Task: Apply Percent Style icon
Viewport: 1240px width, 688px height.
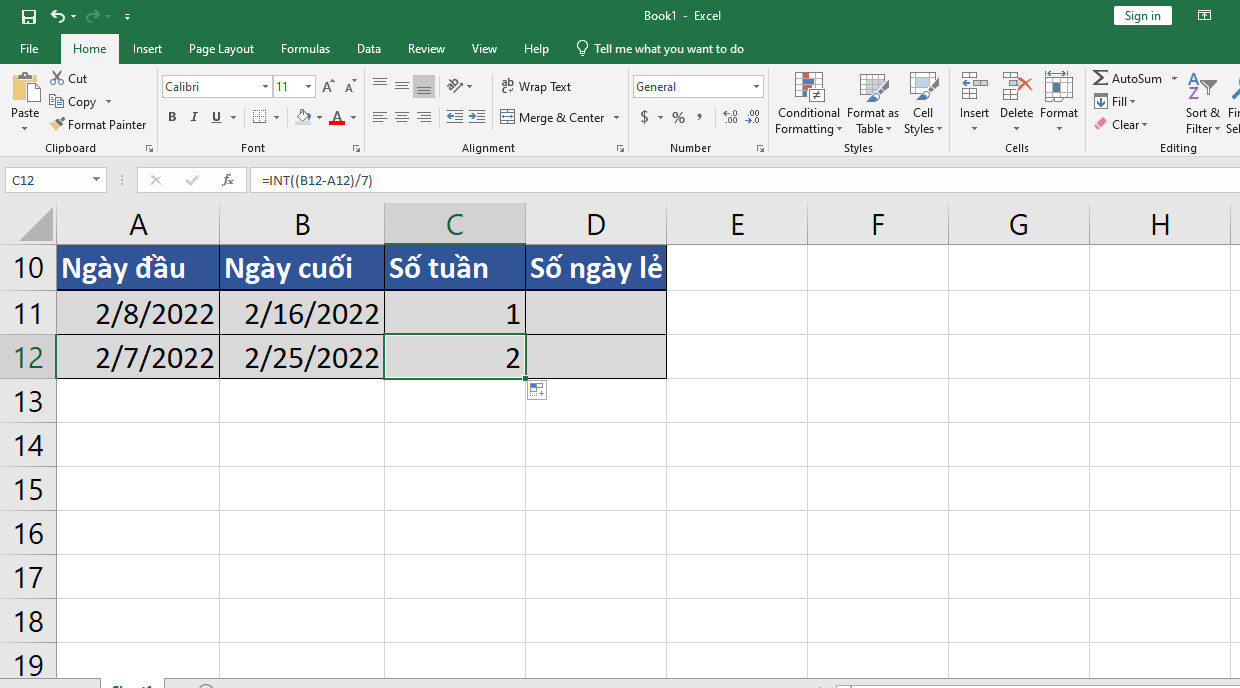Action: (679, 118)
